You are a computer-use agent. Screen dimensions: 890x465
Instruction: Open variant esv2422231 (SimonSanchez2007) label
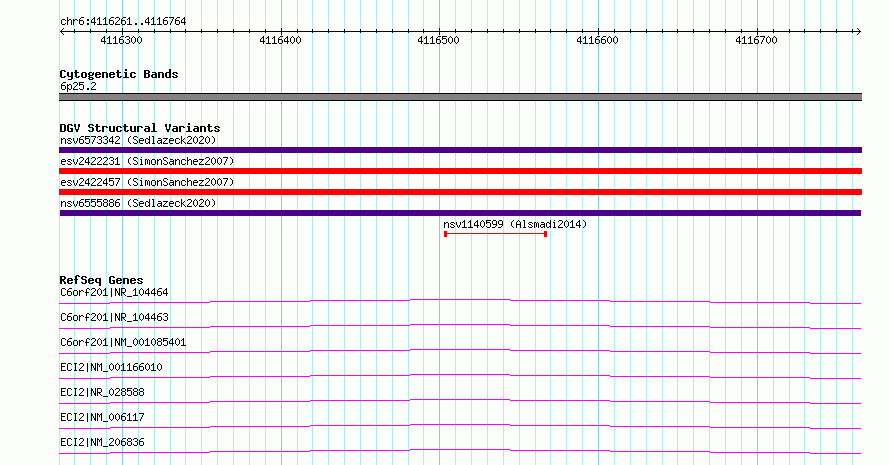pos(147,161)
